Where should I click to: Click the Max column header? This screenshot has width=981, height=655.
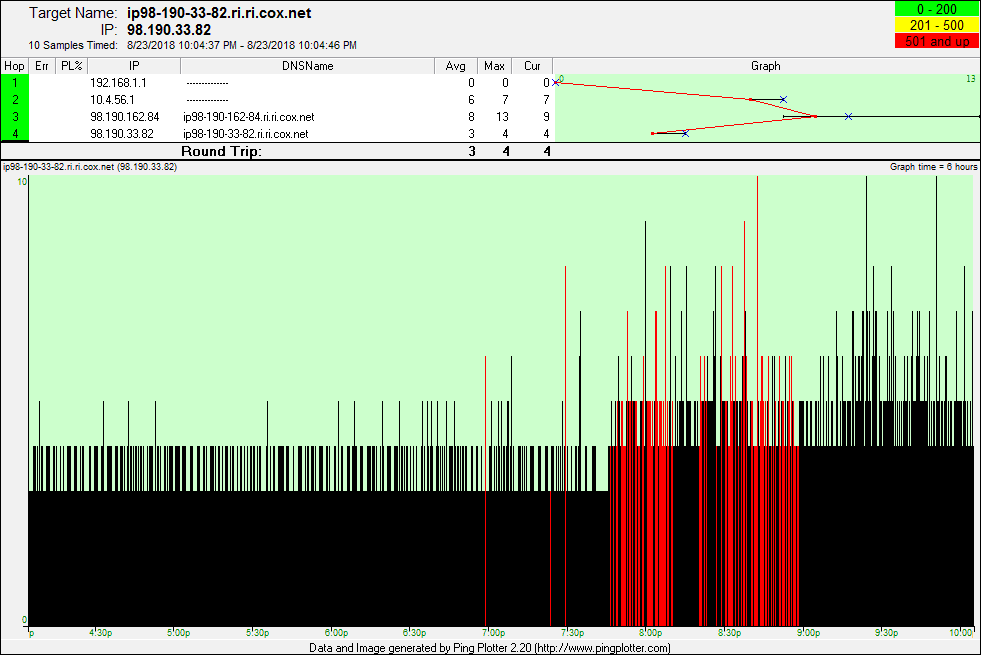tap(494, 66)
